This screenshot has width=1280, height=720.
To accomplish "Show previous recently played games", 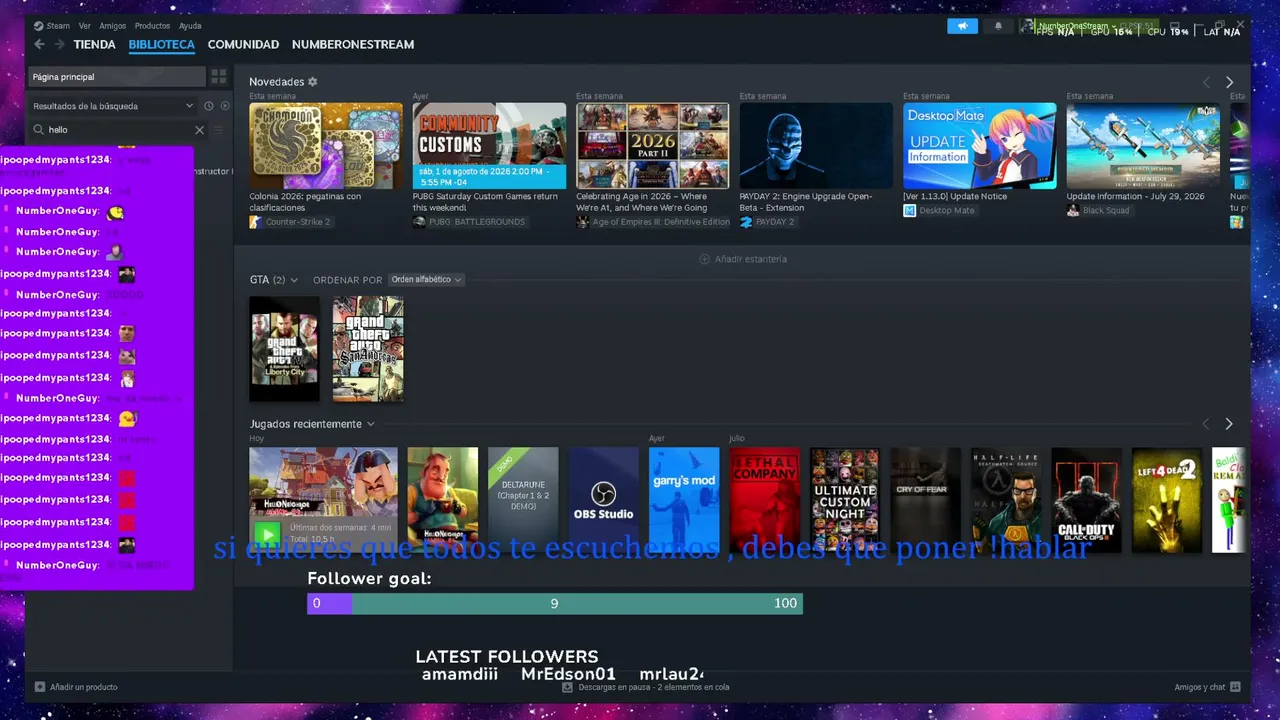I will [x=1206, y=424].
